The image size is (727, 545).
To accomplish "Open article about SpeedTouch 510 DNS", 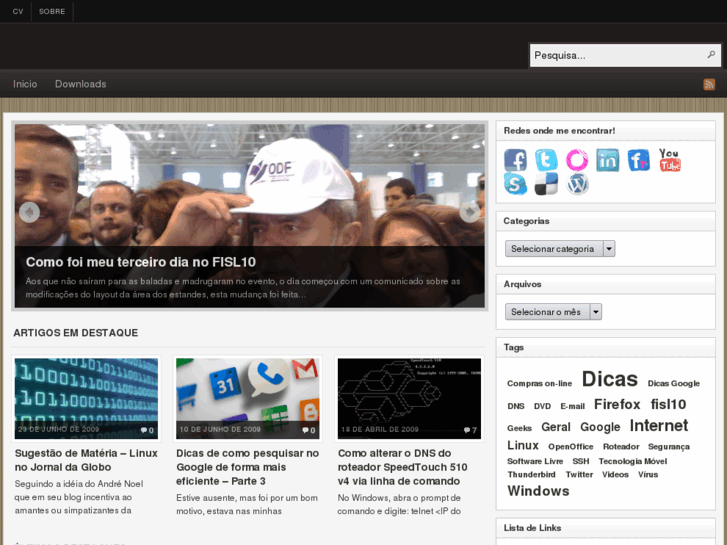I will tap(402, 467).
